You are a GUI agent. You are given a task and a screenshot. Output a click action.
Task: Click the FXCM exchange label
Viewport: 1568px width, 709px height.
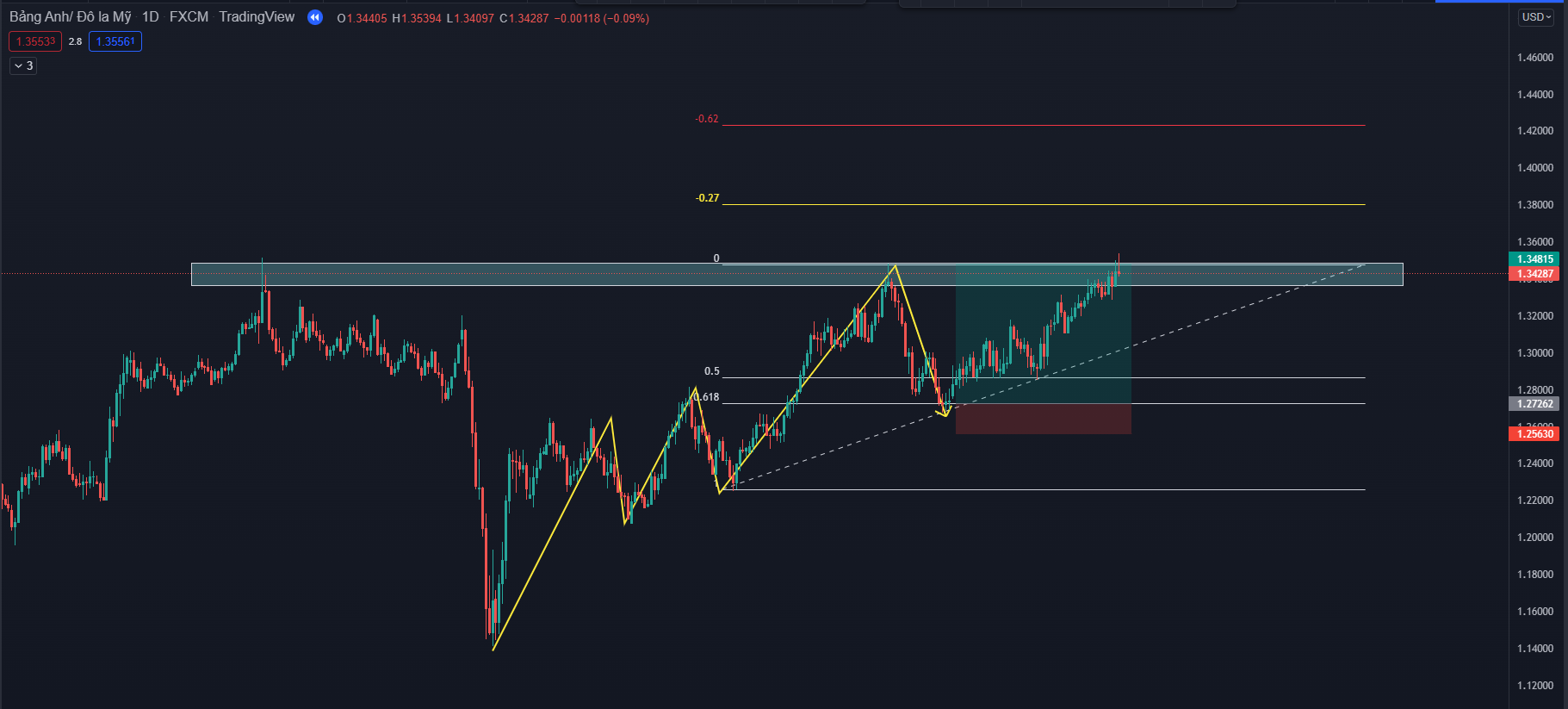pyautogui.click(x=189, y=17)
